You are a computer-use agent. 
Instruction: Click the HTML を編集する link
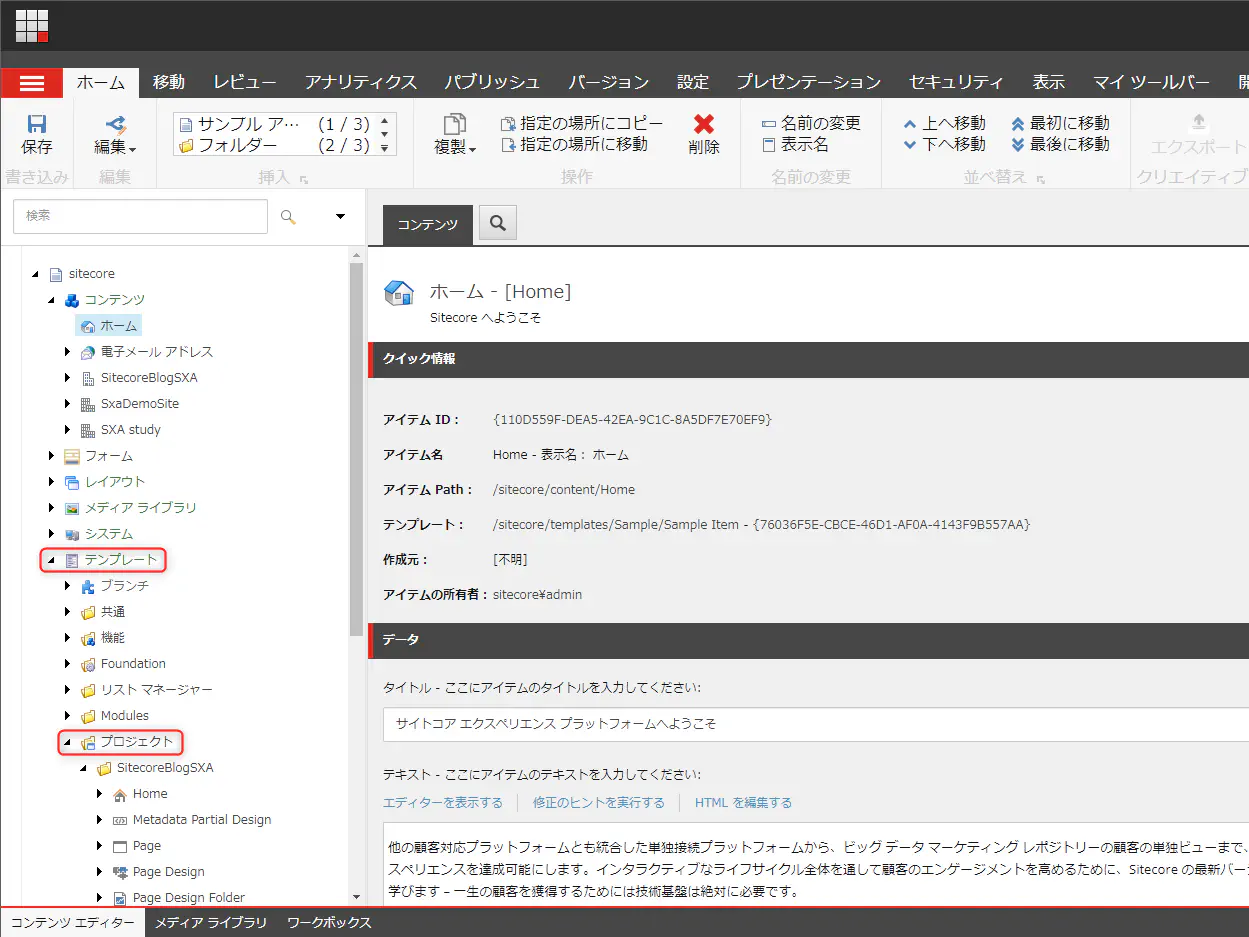click(744, 803)
